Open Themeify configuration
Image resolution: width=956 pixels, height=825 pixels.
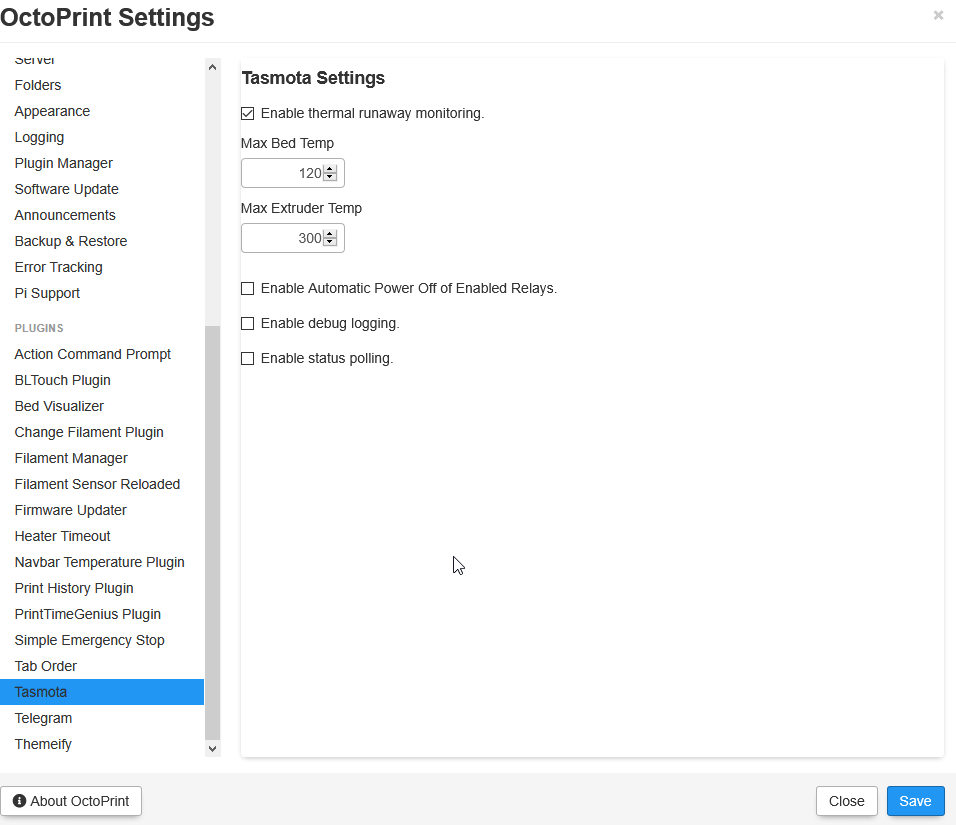pyautogui.click(x=42, y=744)
